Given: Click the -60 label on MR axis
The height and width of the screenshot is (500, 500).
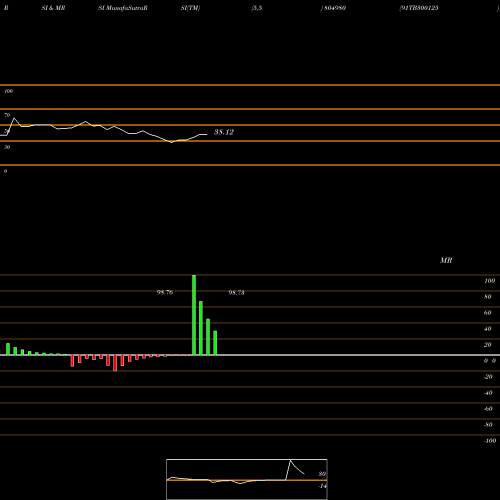Looking at the screenshot, I should [488, 409].
